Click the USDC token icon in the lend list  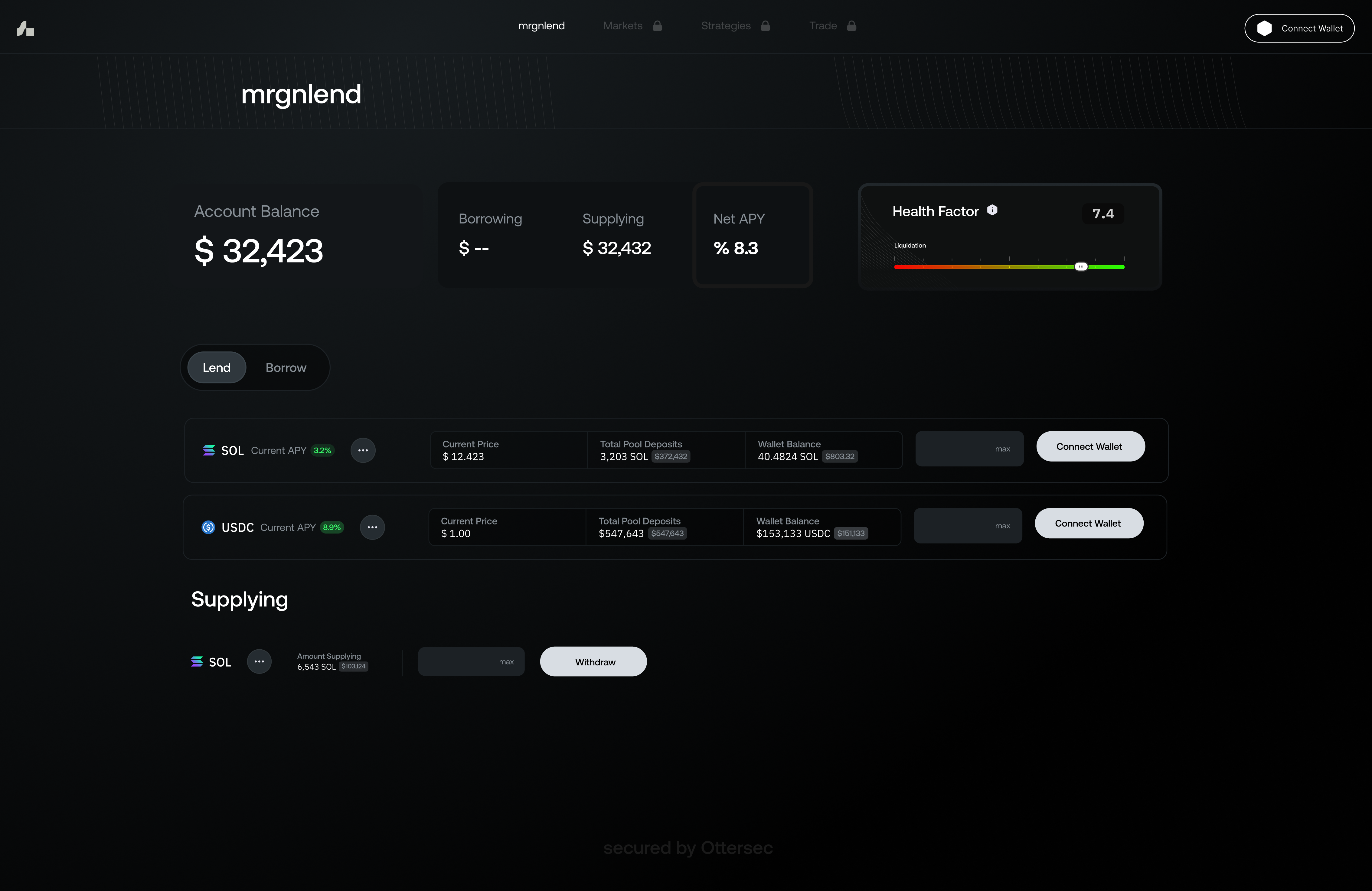tap(208, 527)
